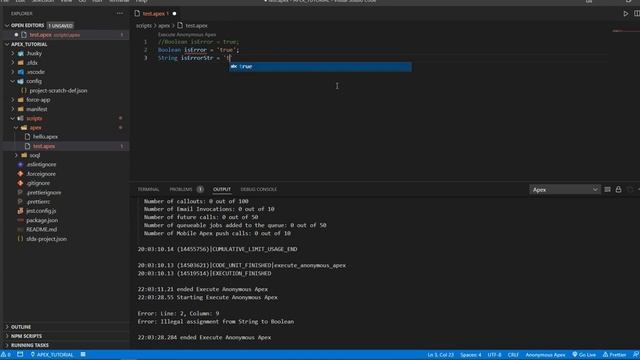Click the Problems count badge
Image resolution: width=640 pixels, height=360 pixels.
tap(200, 189)
